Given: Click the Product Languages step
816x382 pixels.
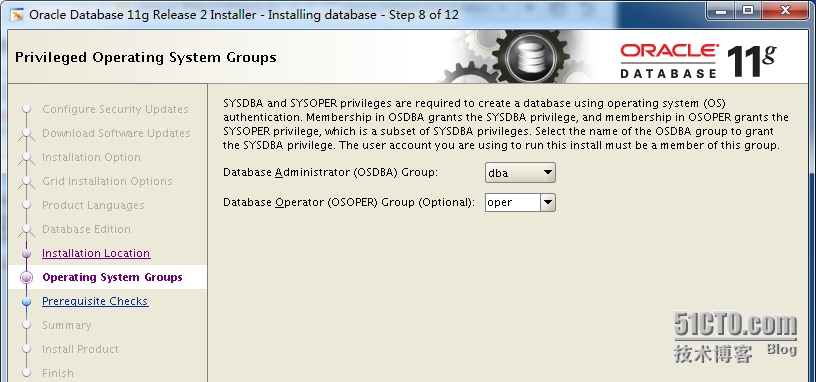Looking at the screenshot, I should pyautogui.click(x=93, y=205).
